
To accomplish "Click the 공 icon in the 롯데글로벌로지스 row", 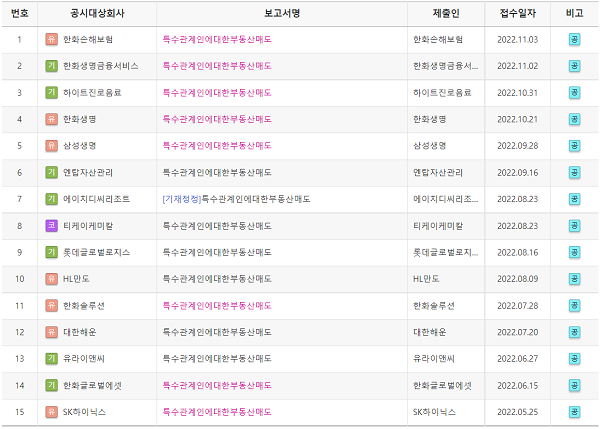I will [x=574, y=252].
